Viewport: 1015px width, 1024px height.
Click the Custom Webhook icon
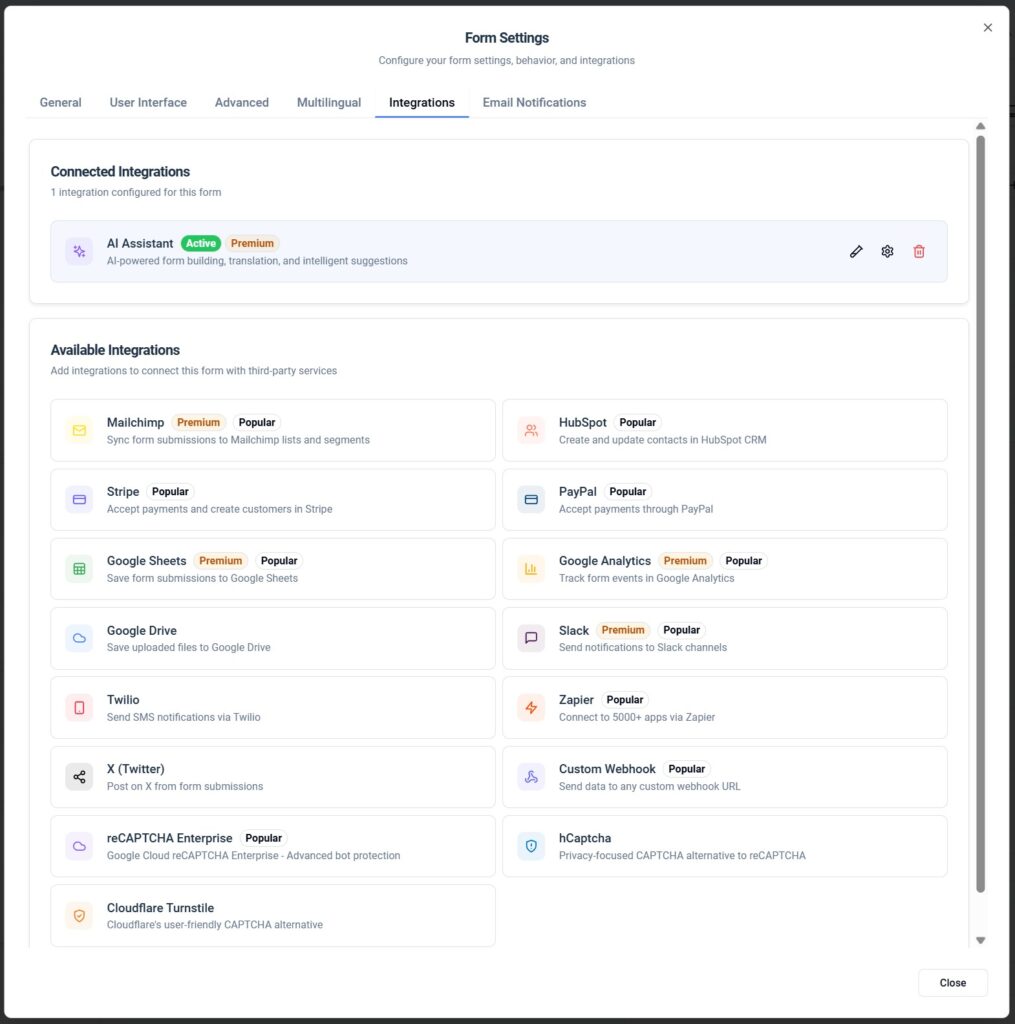[x=531, y=777]
